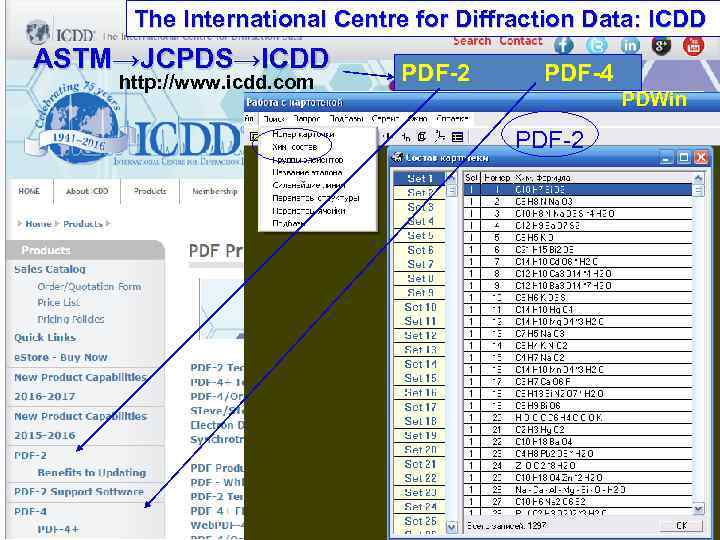Click the Contact link in website header
The height and width of the screenshot is (540, 720).
pyautogui.click(x=521, y=41)
